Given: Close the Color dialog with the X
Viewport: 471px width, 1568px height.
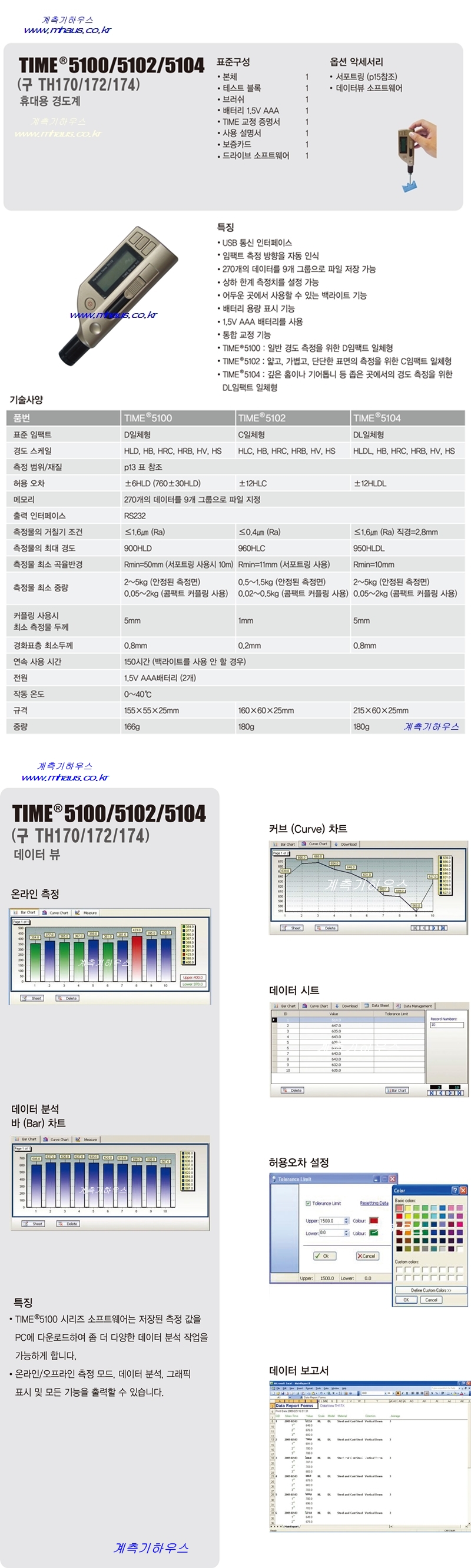Looking at the screenshot, I should tap(463, 1190).
